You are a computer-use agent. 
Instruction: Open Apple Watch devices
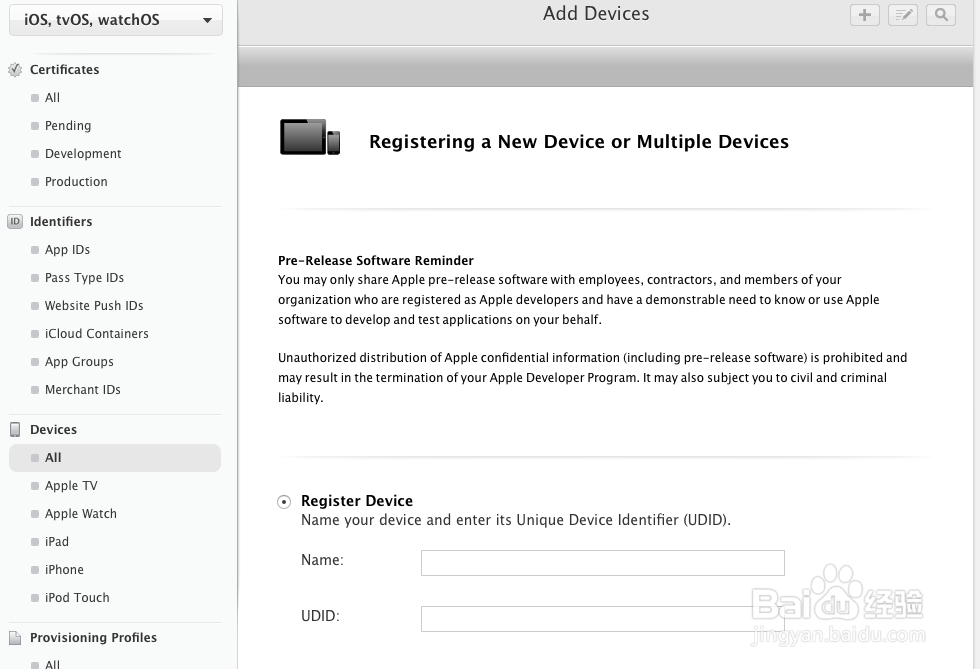[x=81, y=514]
